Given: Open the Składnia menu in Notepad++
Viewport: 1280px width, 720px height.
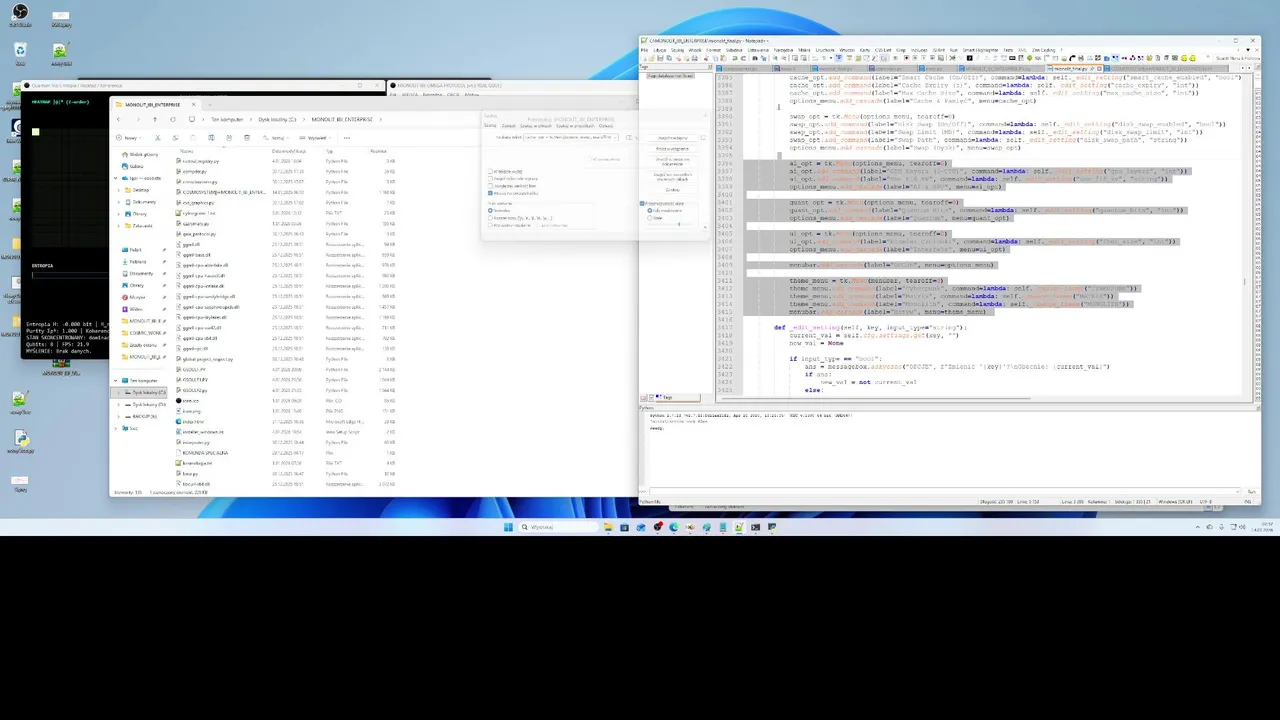Looking at the screenshot, I should pyautogui.click(x=734, y=50).
